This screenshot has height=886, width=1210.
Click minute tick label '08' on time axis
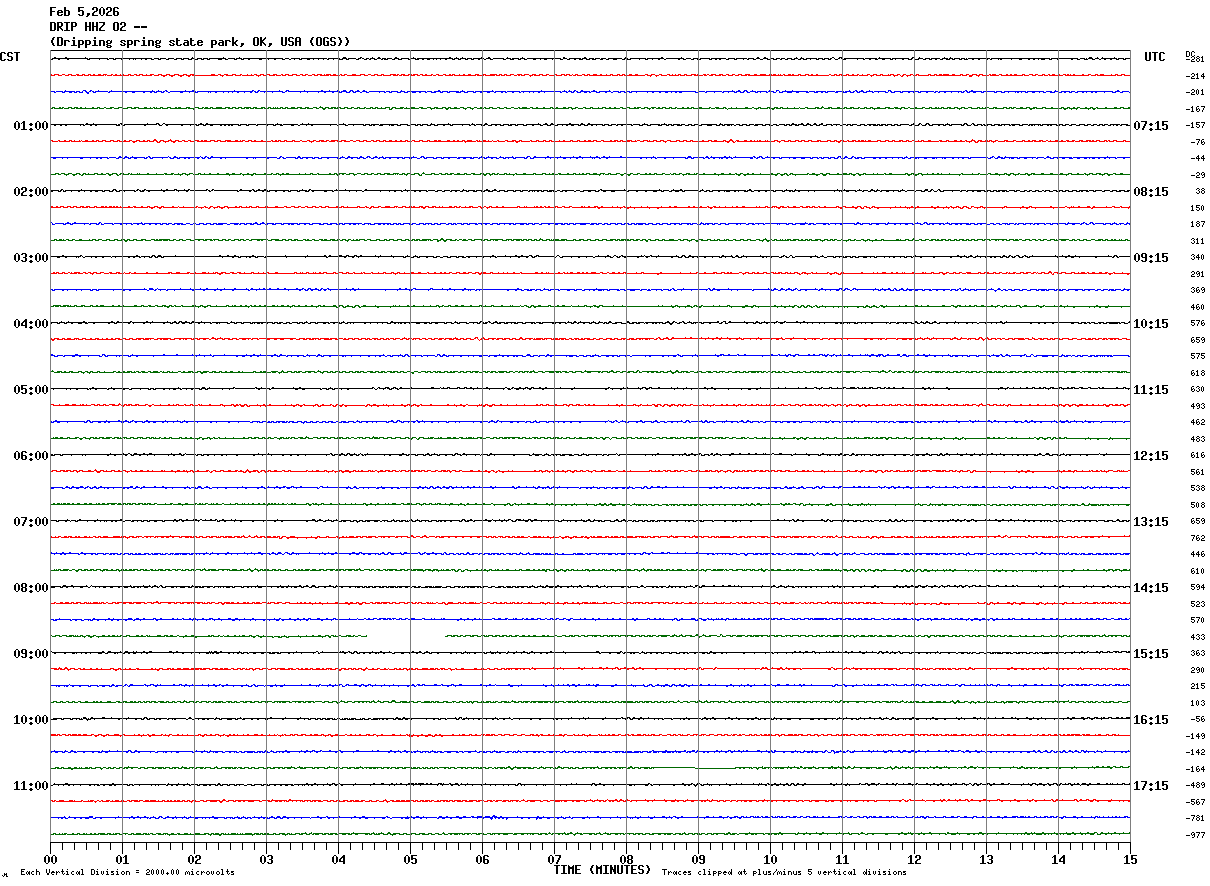click(x=626, y=860)
